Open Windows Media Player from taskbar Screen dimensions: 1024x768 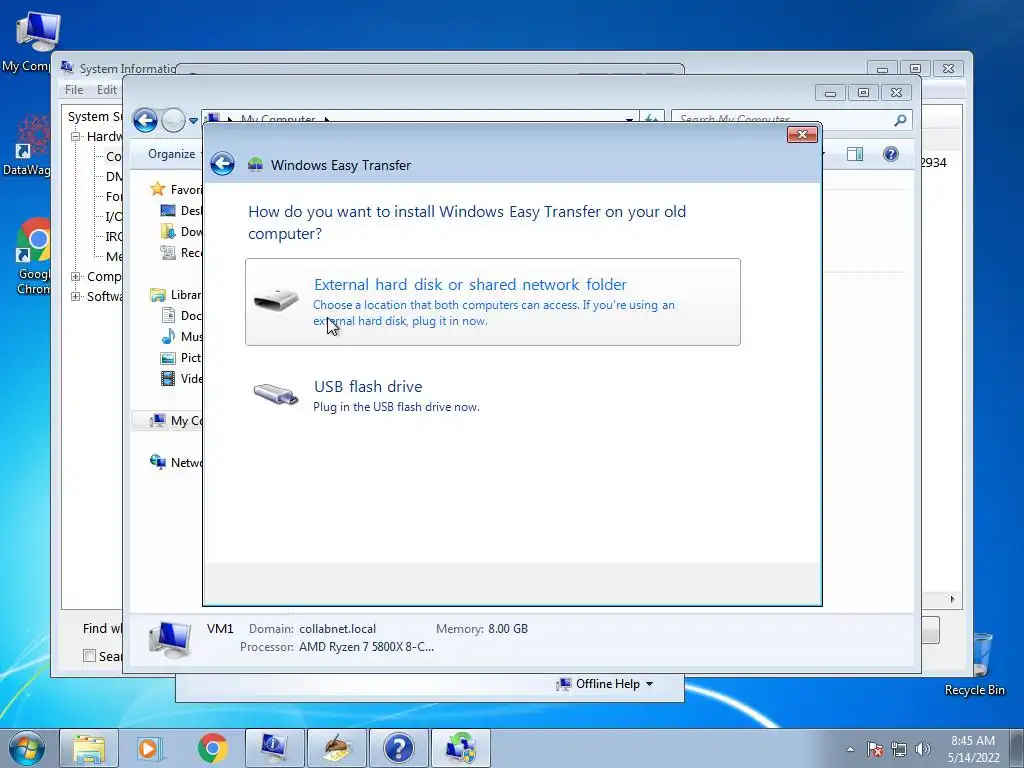148,748
